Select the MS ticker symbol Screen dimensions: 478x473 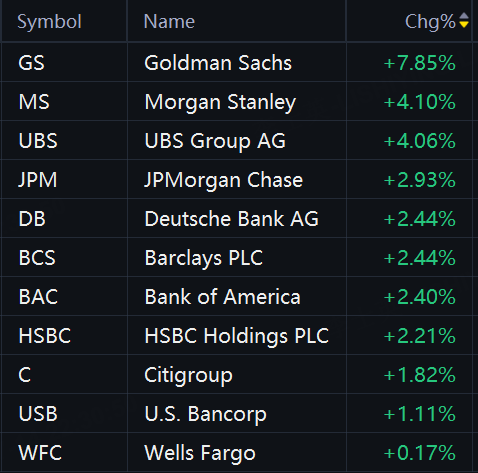[x=34, y=102]
